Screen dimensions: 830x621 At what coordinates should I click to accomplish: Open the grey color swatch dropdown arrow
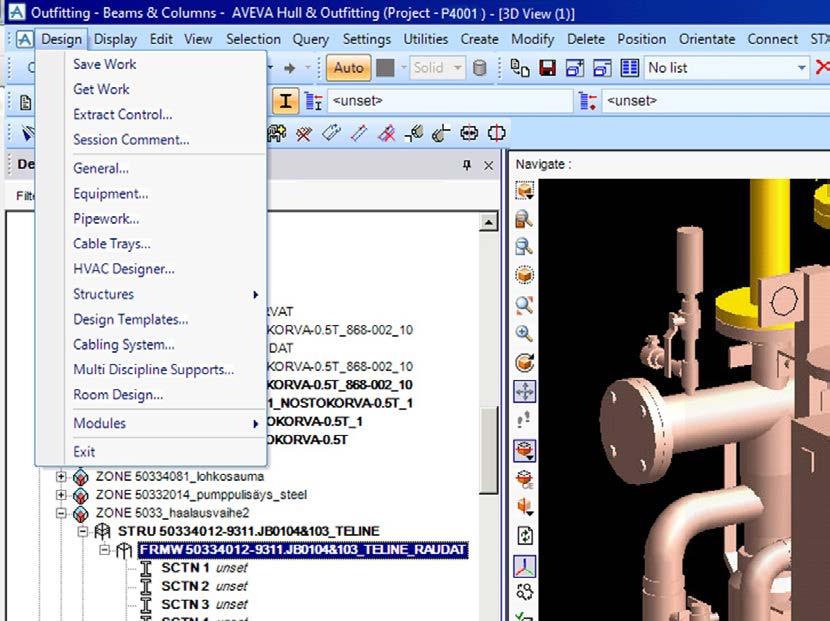click(403, 68)
